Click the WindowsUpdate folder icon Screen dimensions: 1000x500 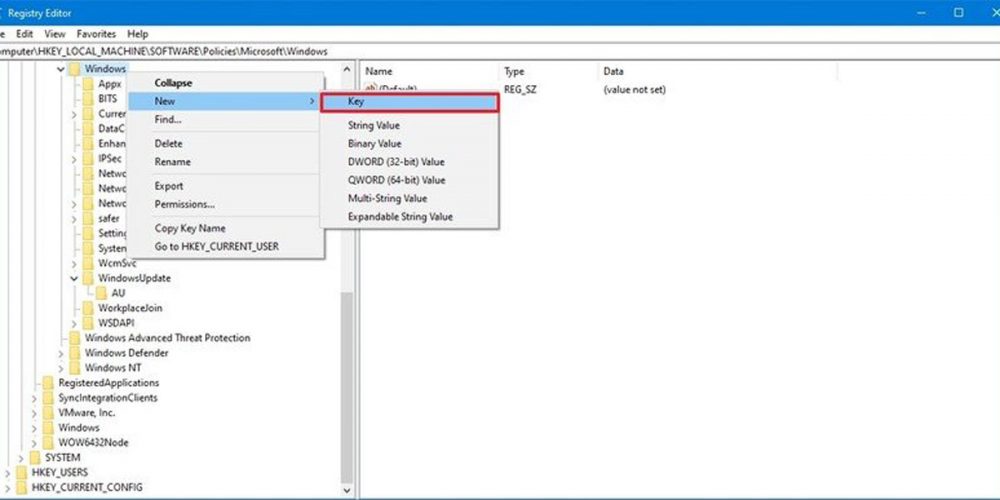point(89,278)
